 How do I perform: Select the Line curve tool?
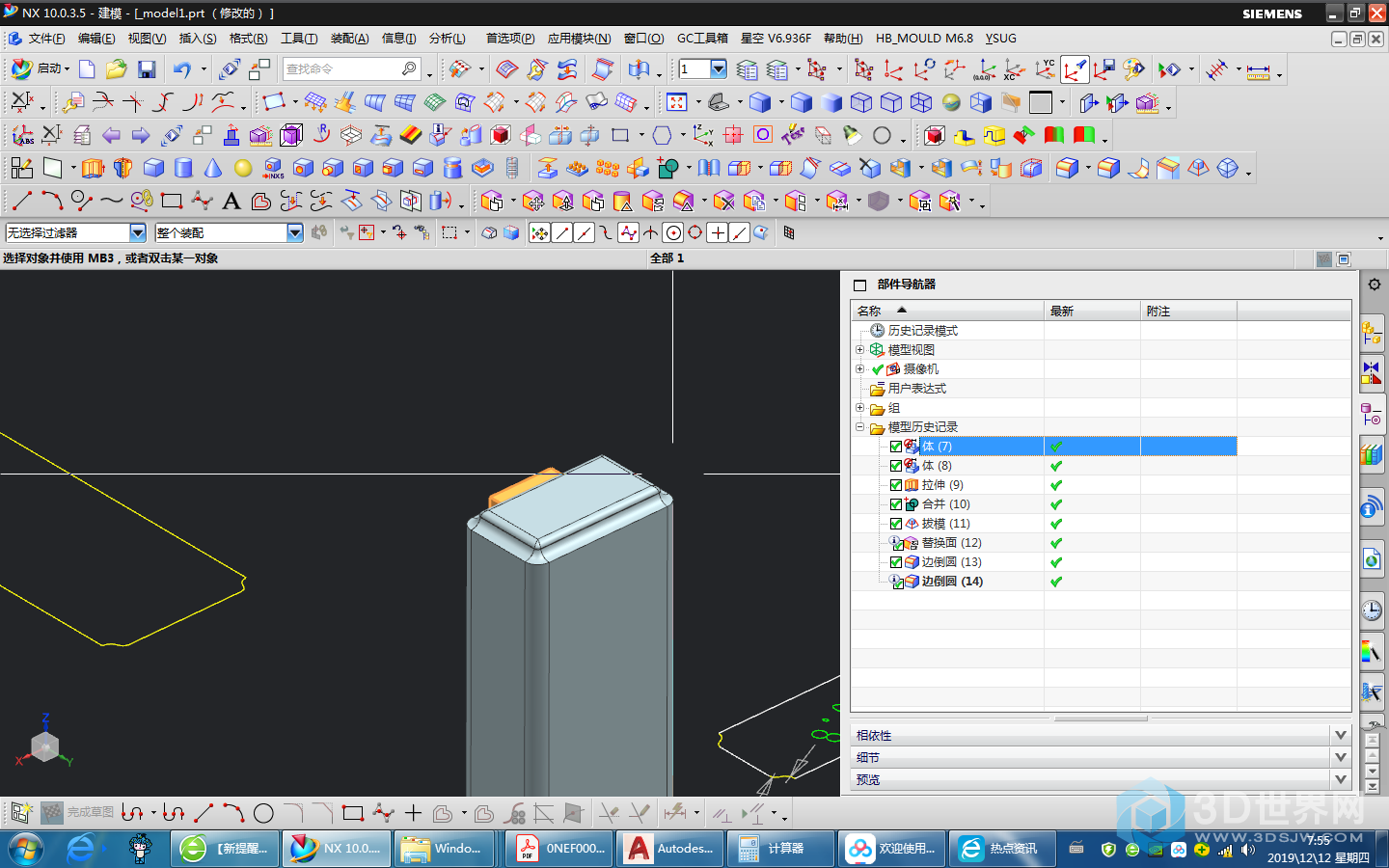pyautogui.click(x=22, y=201)
